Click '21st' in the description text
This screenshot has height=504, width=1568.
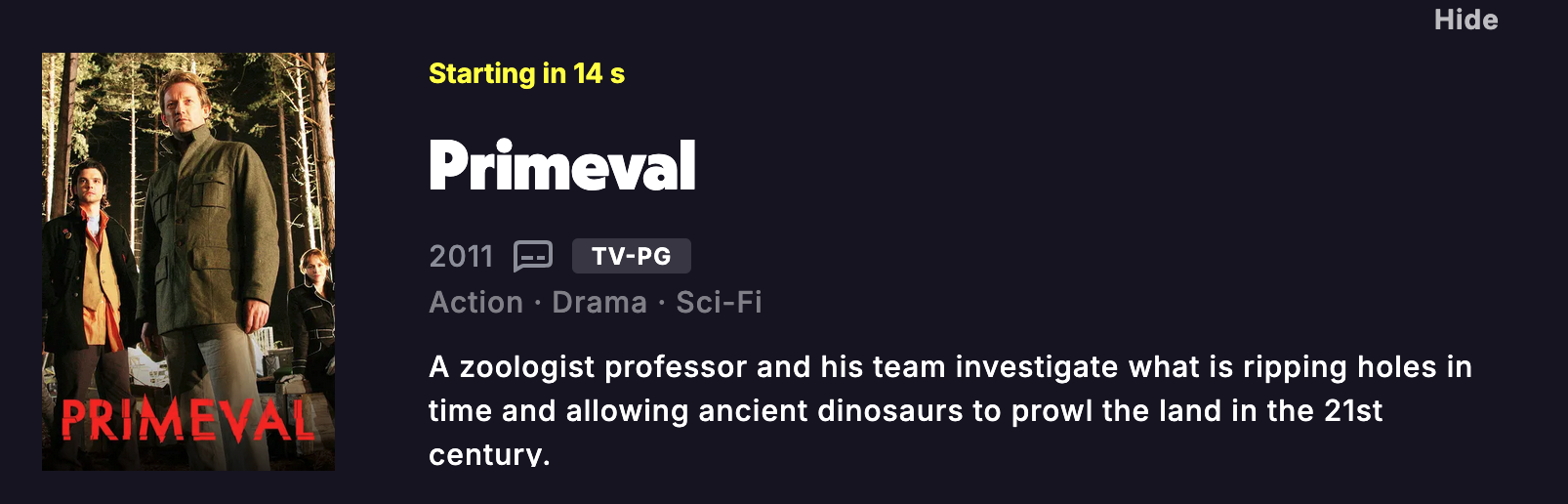point(1352,411)
